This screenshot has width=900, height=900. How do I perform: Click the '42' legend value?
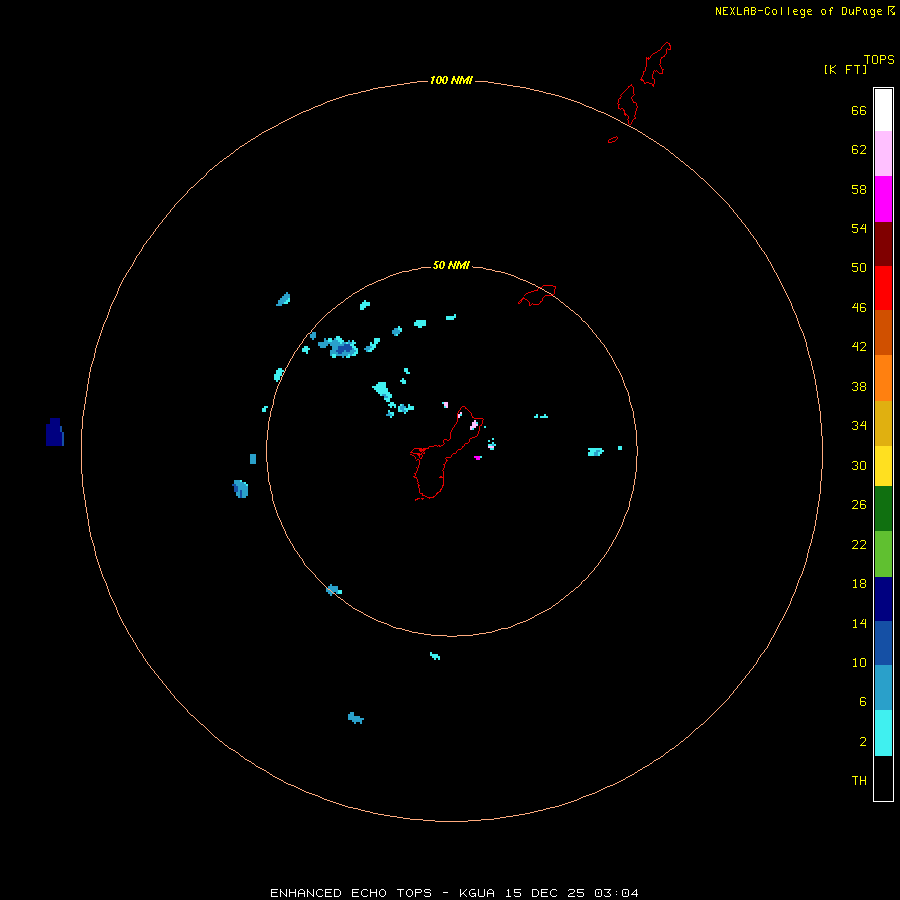pyautogui.click(x=859, y=347)
